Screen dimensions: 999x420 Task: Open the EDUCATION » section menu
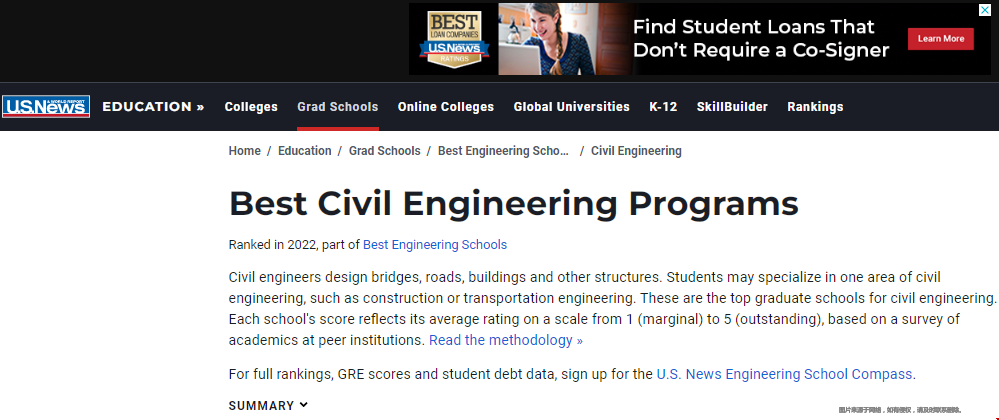(154, 106)
